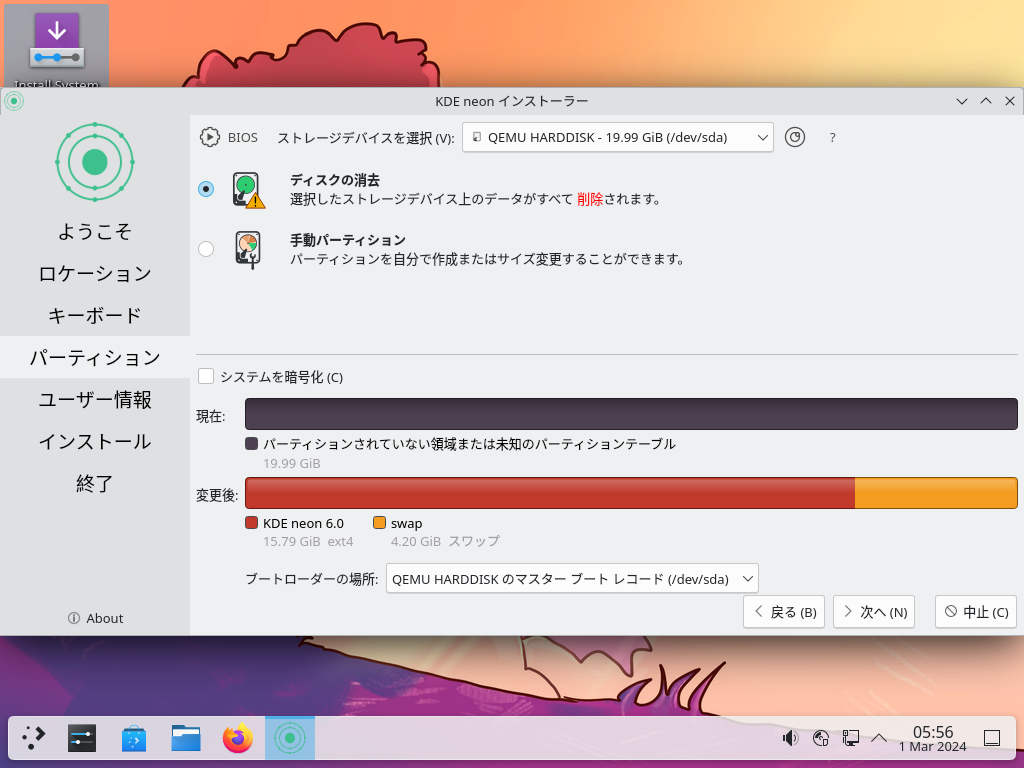Launch Firefox from the taskbar
This screenshot has height=768, width=1024.
238,738
